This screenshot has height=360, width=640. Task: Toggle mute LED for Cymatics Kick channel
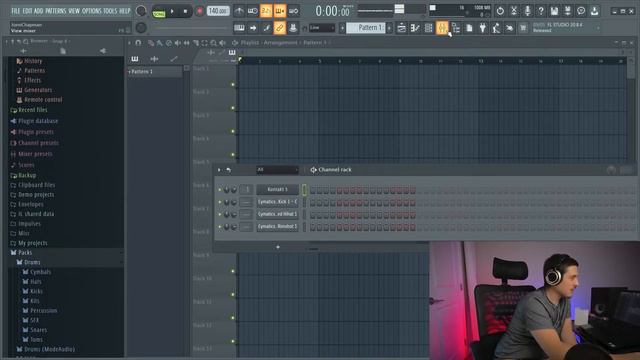(220, 202)
